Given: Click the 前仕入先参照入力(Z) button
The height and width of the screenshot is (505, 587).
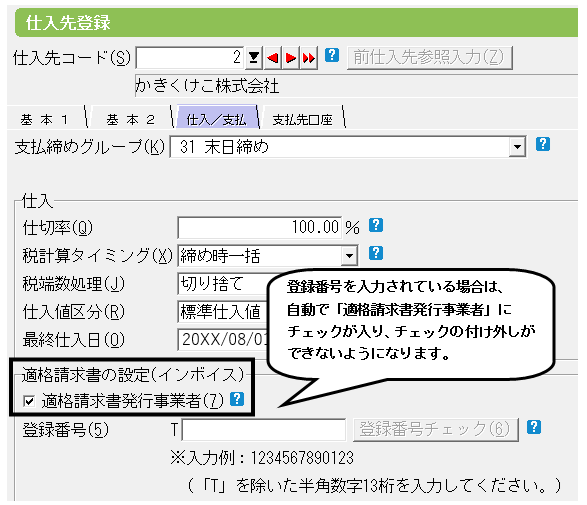Looking at the screenshot, I should (430, 58).
